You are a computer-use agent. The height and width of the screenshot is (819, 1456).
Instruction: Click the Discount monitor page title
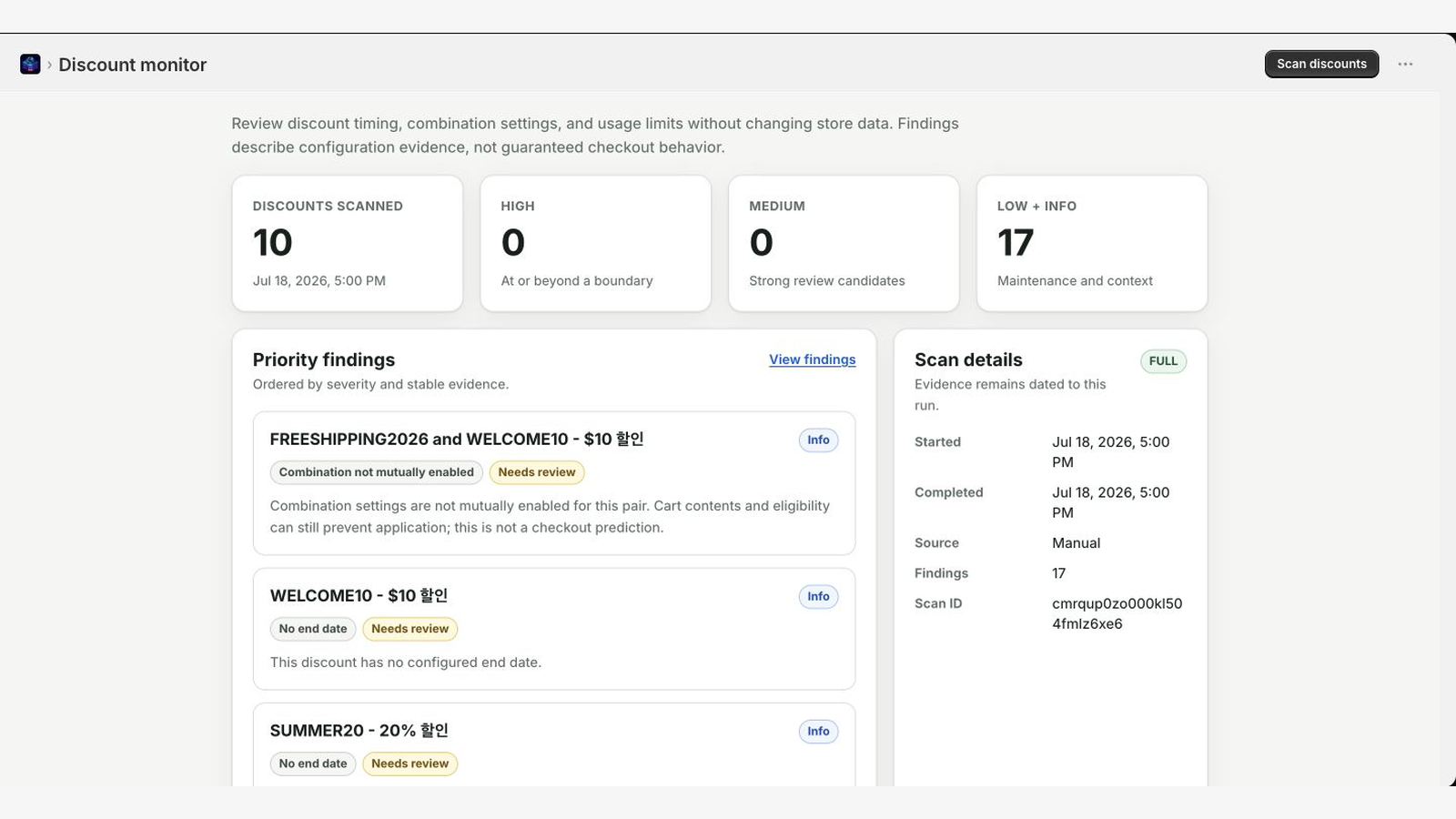point(133,65)
